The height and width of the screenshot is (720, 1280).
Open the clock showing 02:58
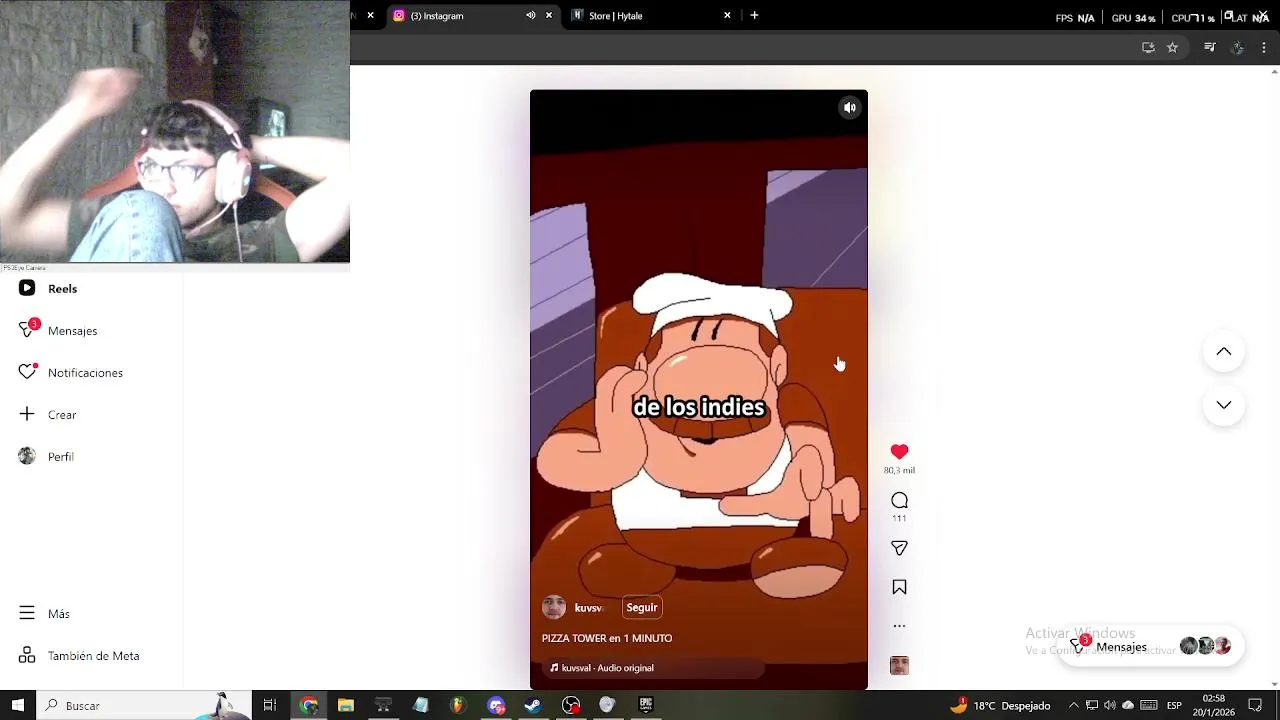point(1213,705)
